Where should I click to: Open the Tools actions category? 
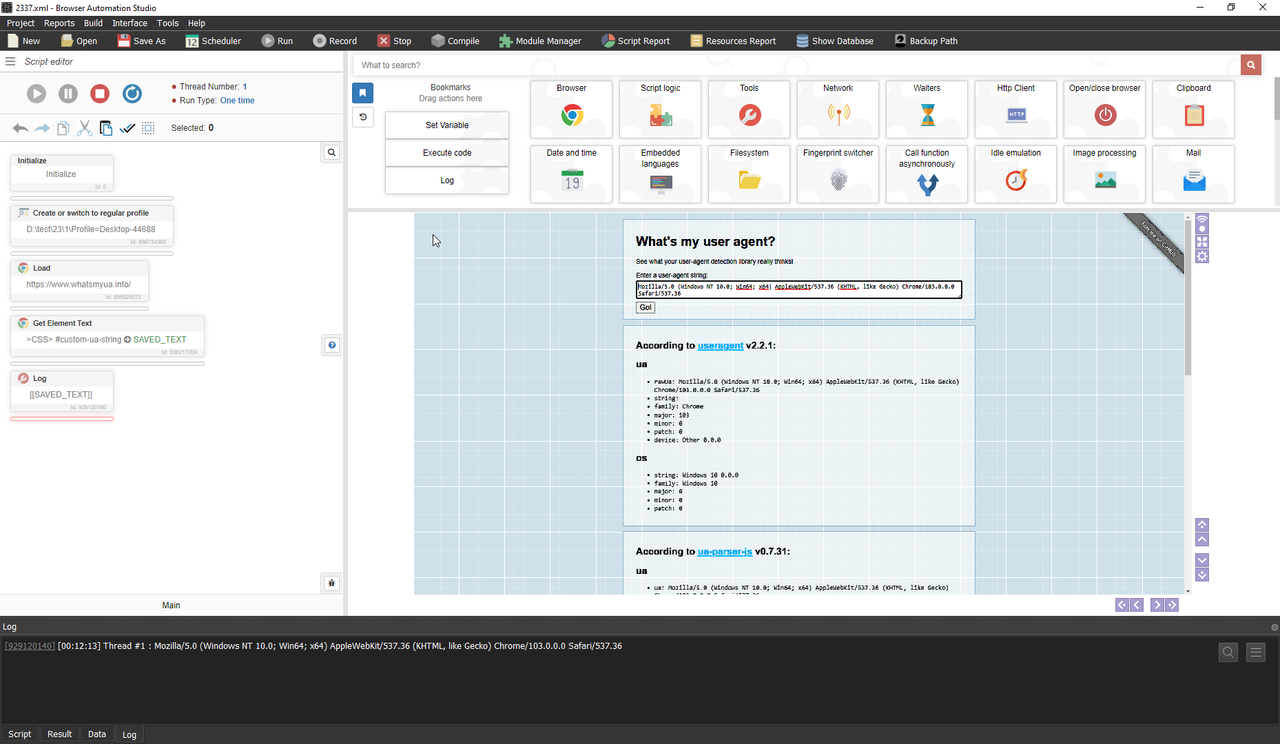pos(749,109)
